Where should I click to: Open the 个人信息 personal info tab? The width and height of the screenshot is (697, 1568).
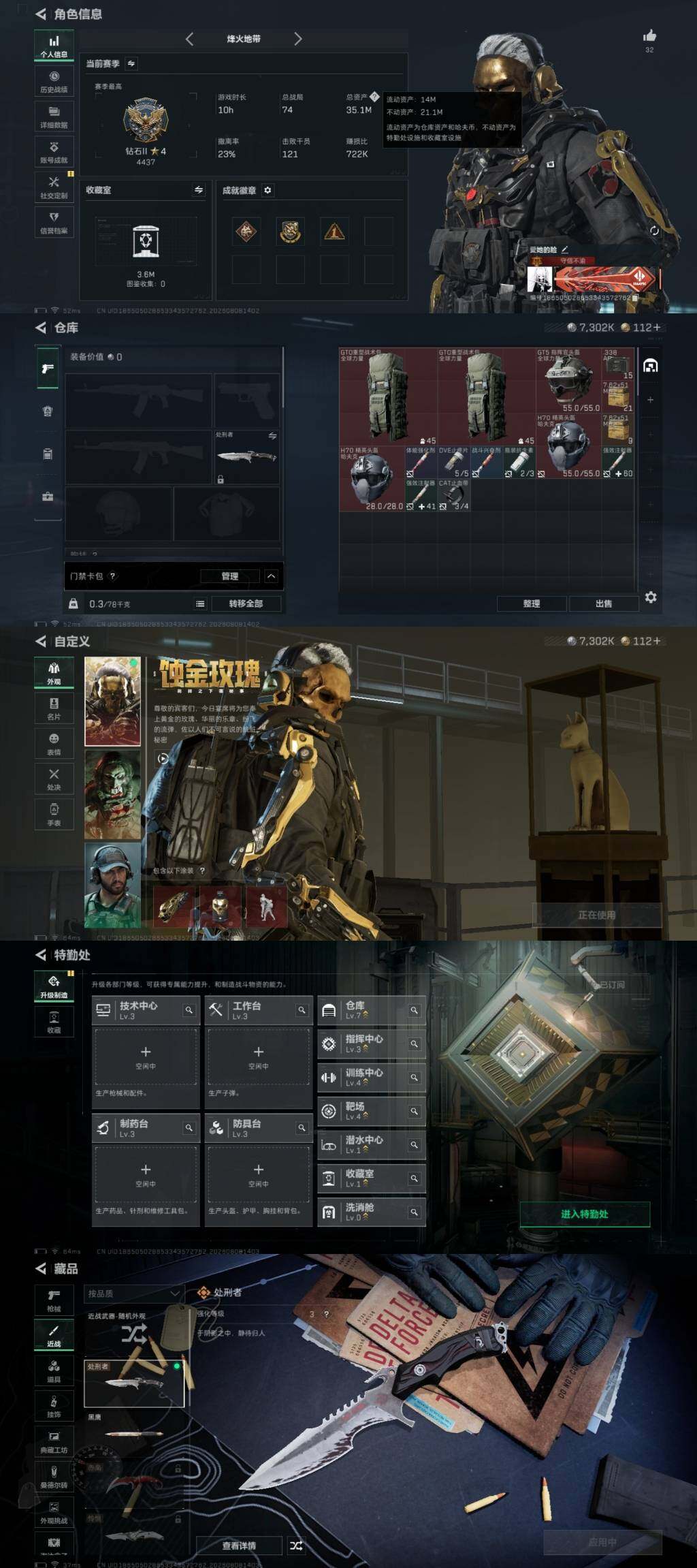53,46
